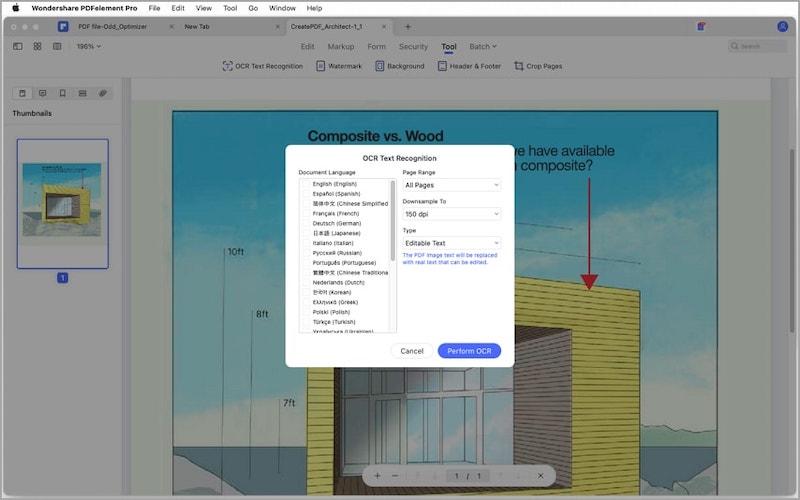This screenshot has width=800, height=500.
Task: Select the page 1 thumbnail
Action: point(63,204)
